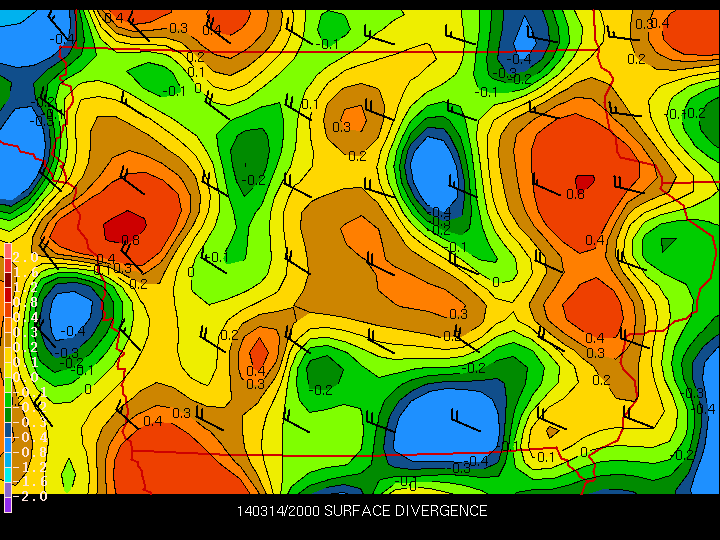This screenshot has height=540, width=720.
Task: Click the dark red core of the right 0.8 maximum
Action: click(x=584, y=182)
